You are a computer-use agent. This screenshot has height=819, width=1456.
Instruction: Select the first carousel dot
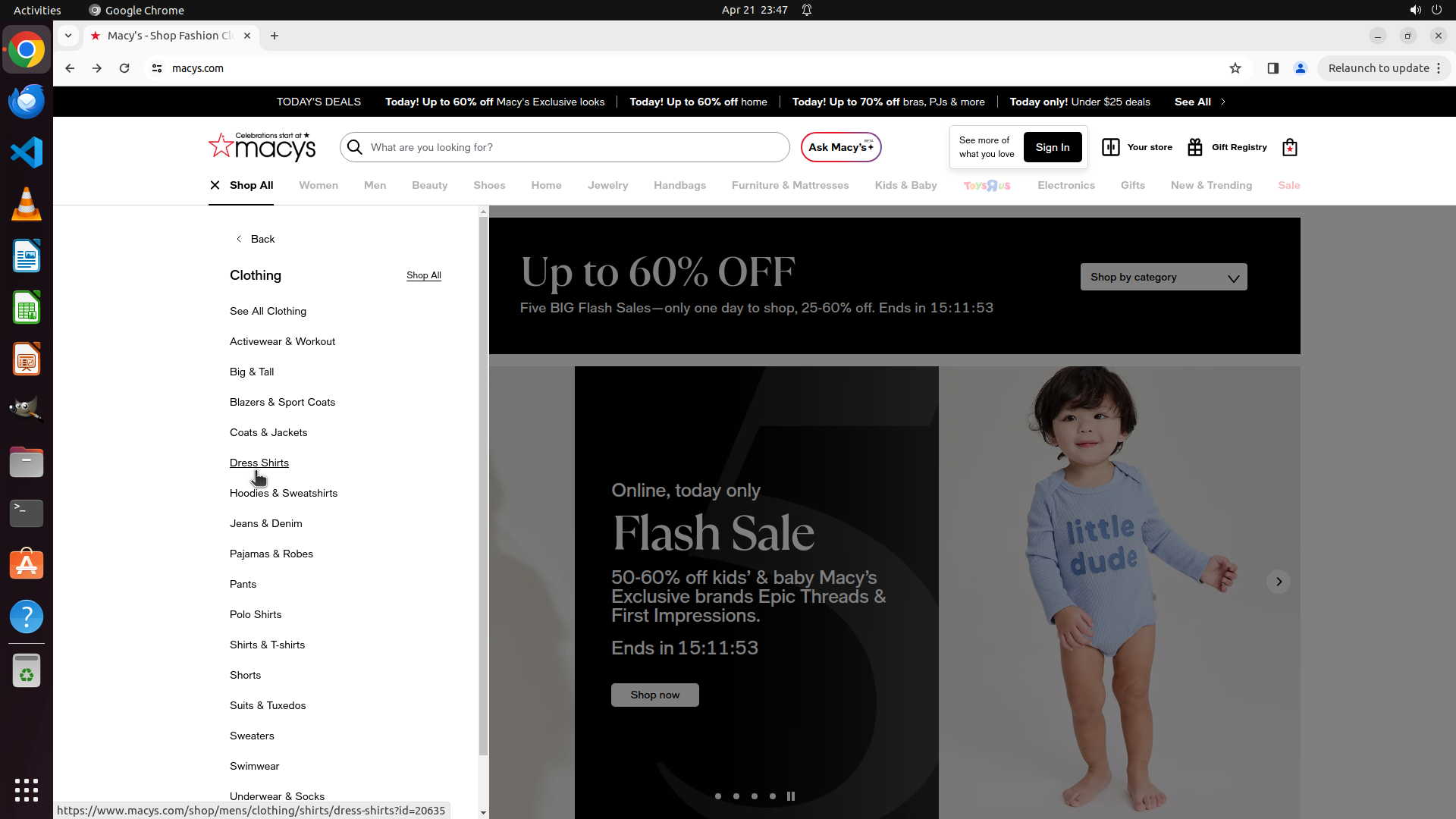tap(718, 796)
